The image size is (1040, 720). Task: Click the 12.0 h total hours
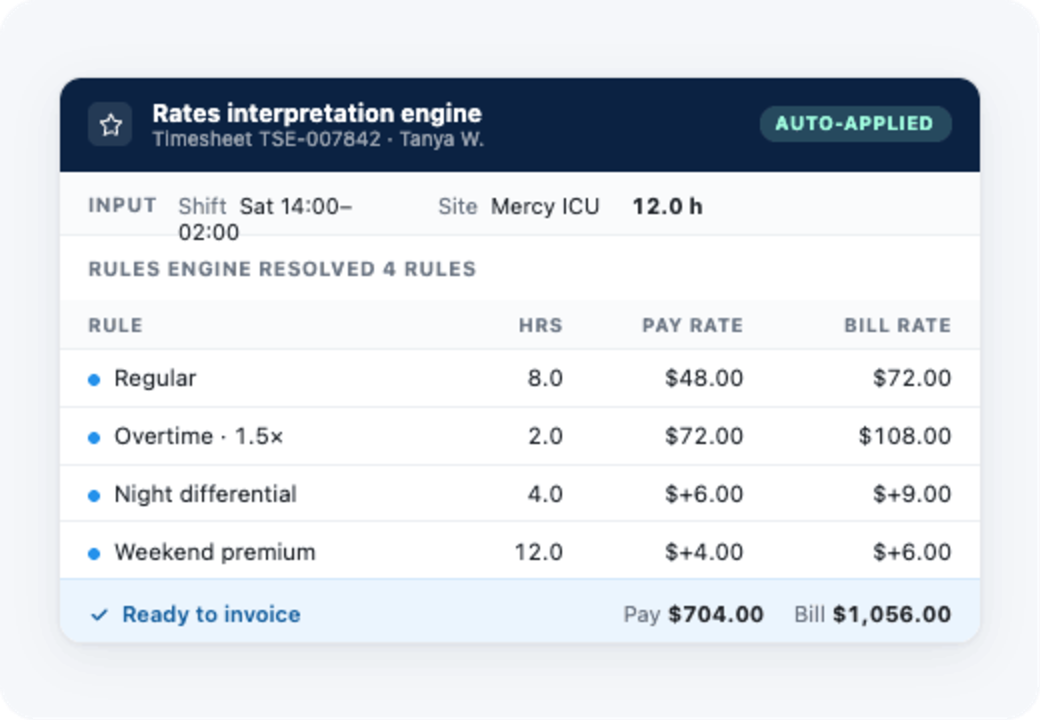(x=667, y=206)
